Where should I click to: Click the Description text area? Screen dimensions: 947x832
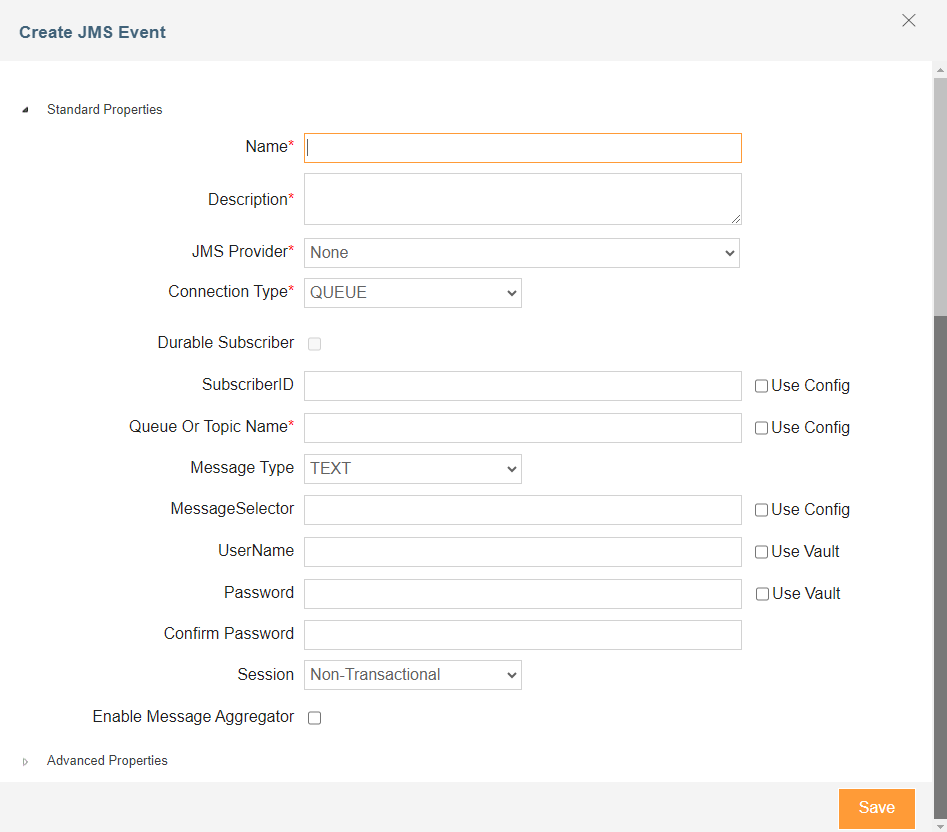tap(522, 199)
